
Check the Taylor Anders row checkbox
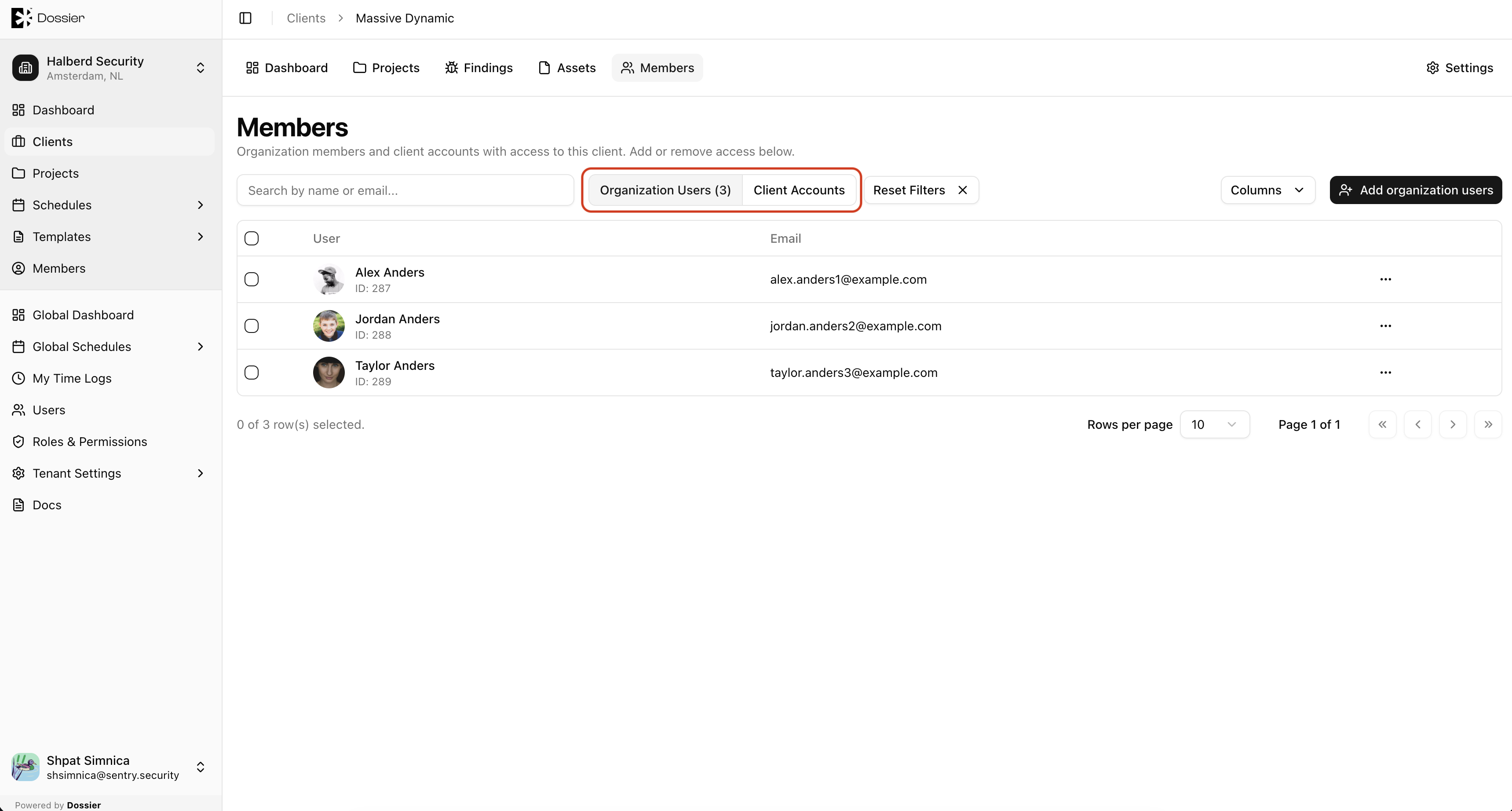[x=251, y=373]
